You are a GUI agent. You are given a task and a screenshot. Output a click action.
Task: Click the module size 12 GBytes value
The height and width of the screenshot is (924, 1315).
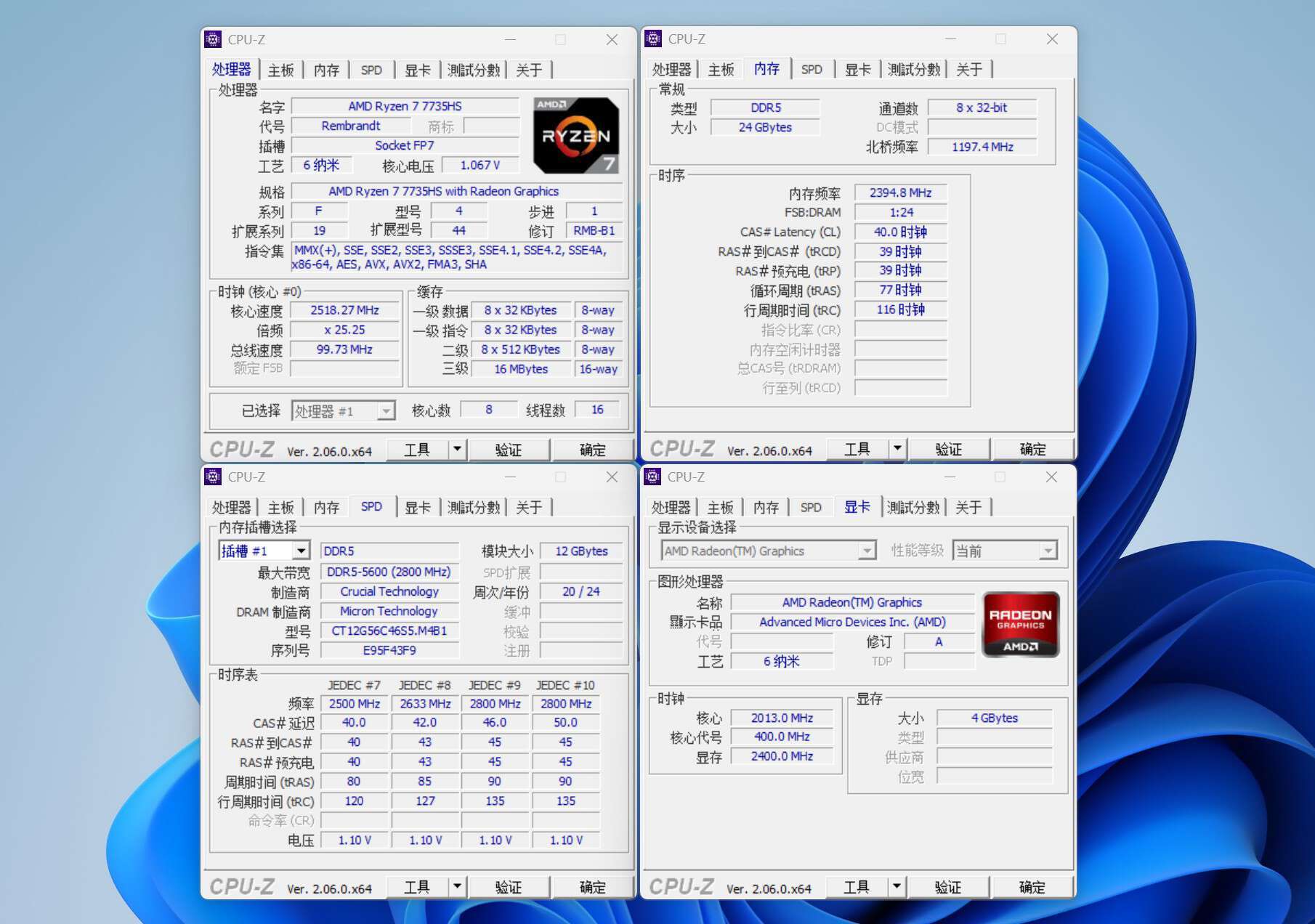click(582, 551)
